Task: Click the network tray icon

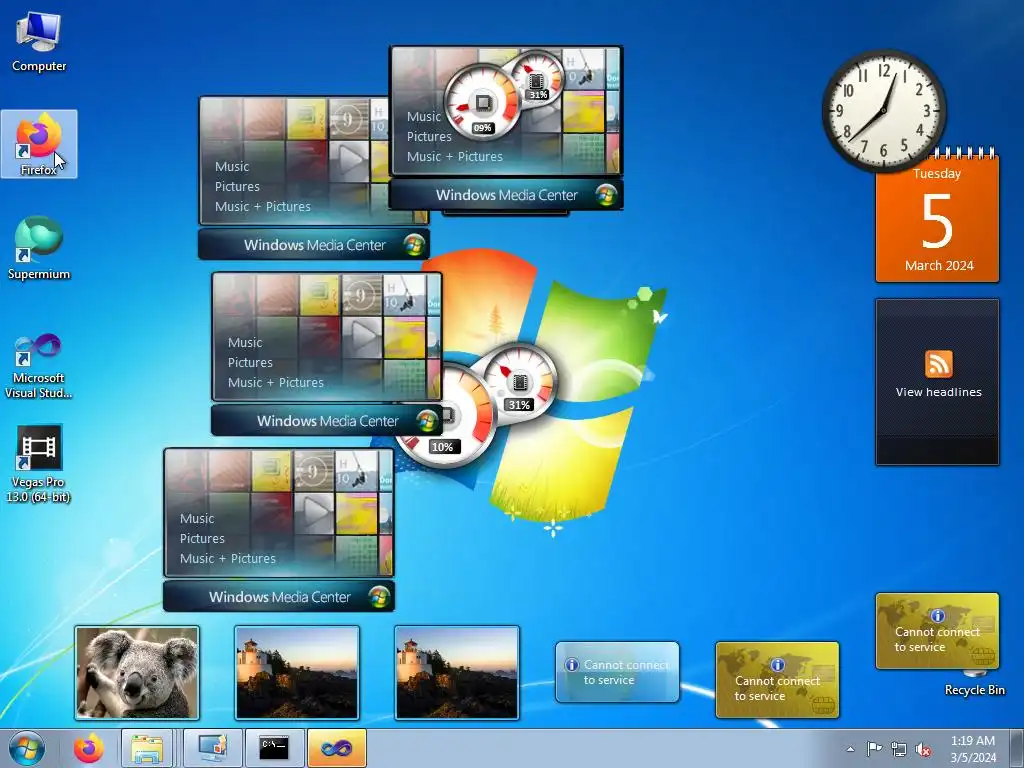Action: click(899, 749)
